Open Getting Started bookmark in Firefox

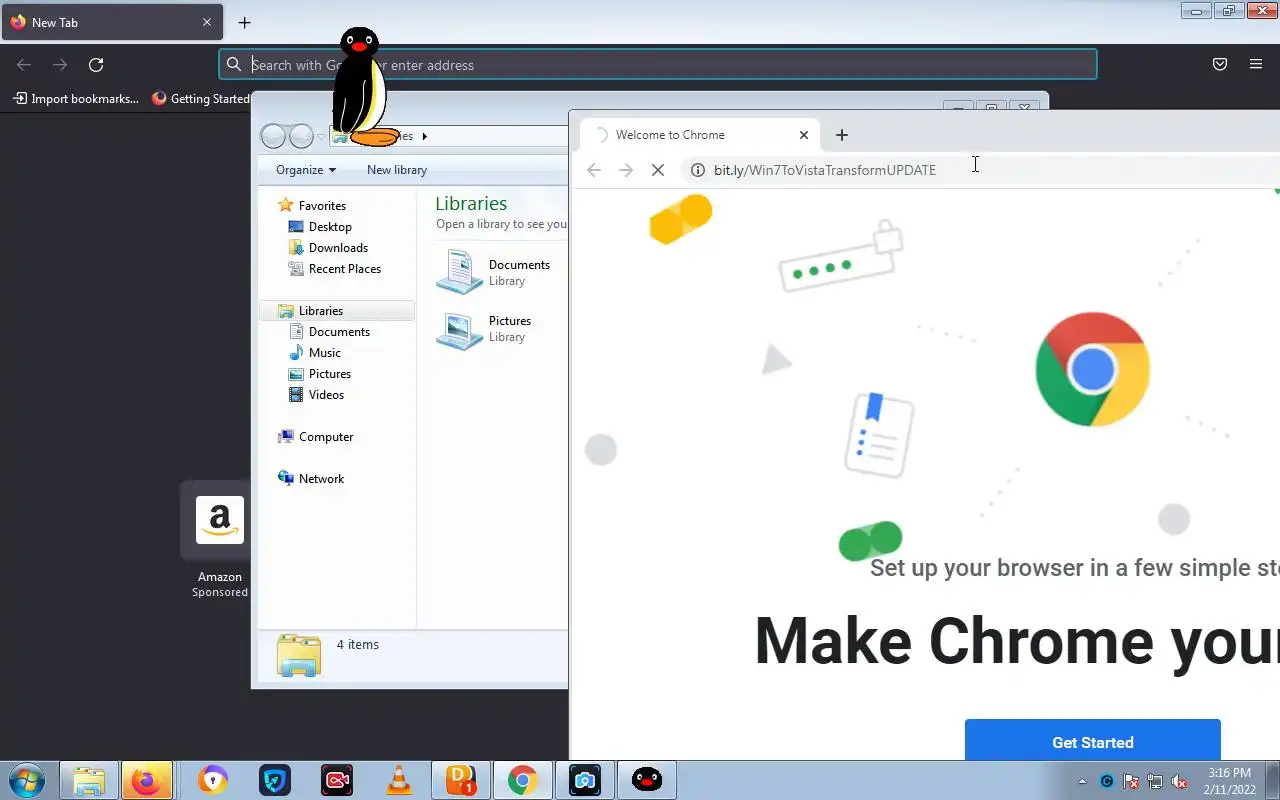200,98
